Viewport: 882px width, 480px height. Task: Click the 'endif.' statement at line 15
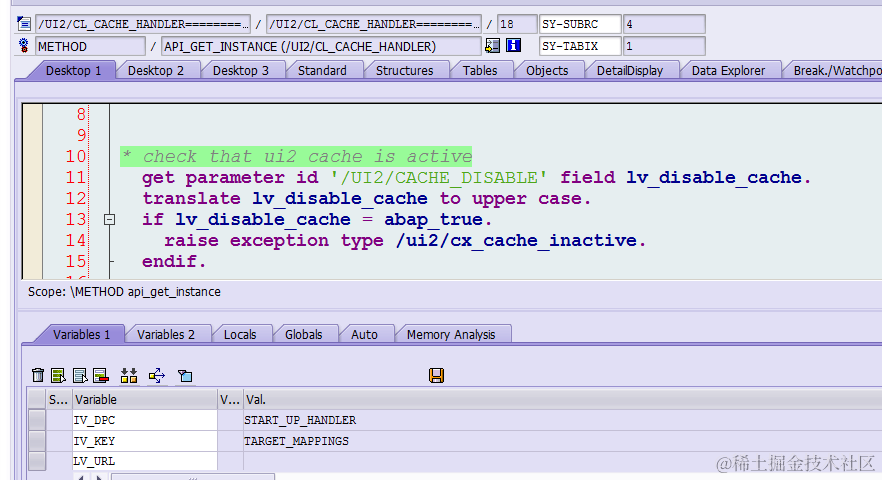(174, 261)
